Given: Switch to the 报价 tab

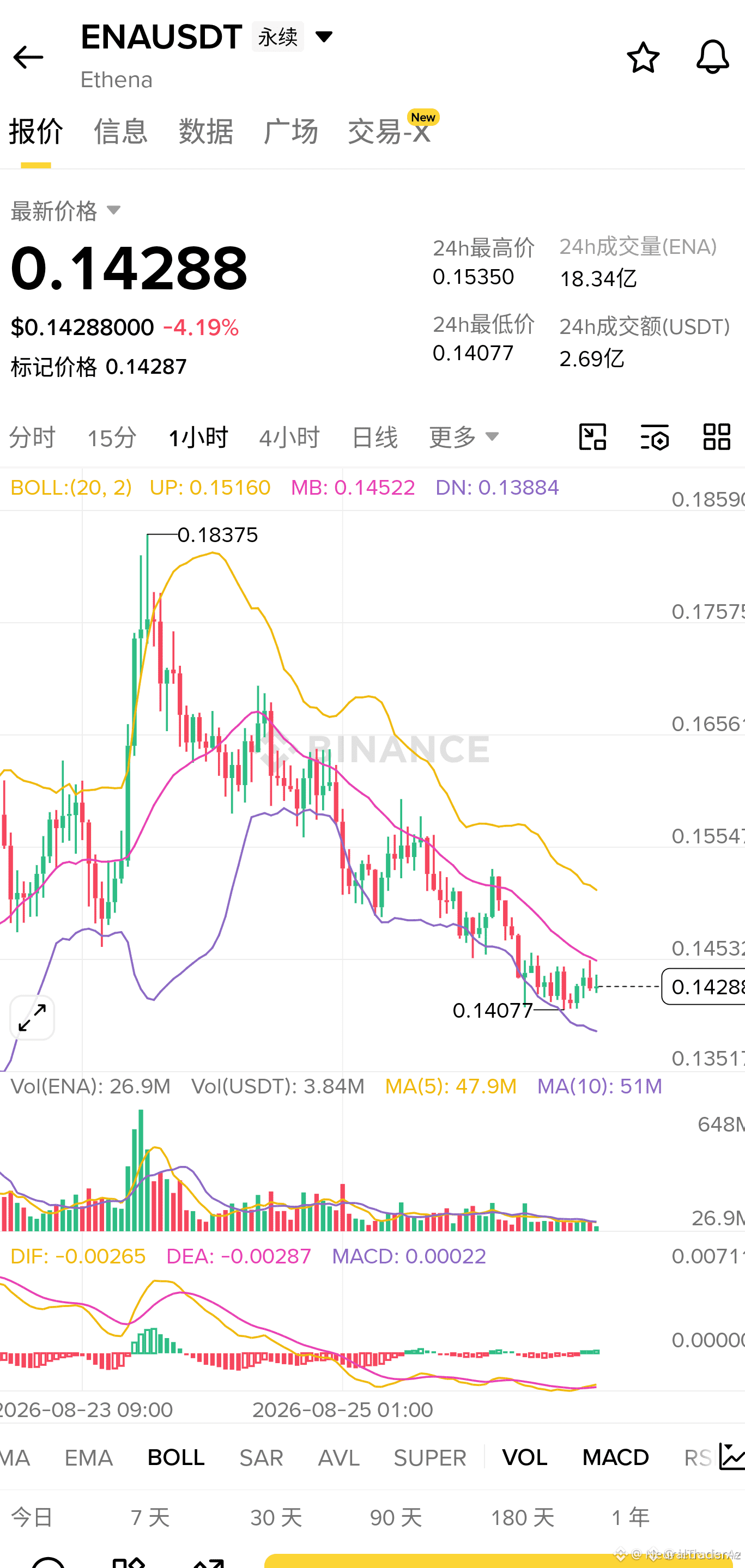Looking at the screenshot, I should [36, 131].
